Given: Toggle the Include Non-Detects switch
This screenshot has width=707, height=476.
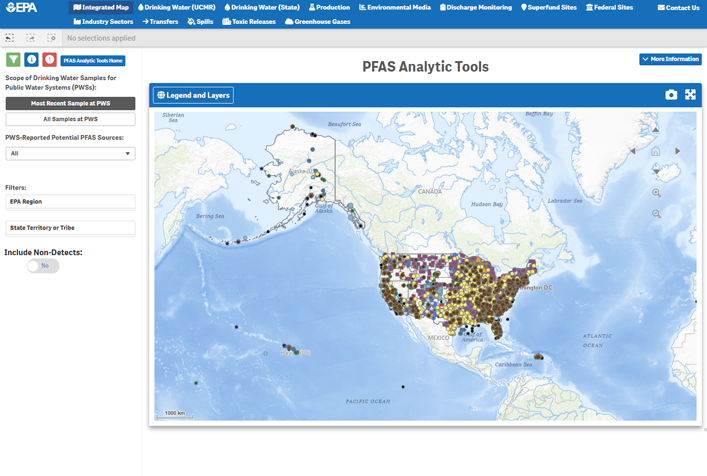Looking at the screenshot, I should coord(43,266).
